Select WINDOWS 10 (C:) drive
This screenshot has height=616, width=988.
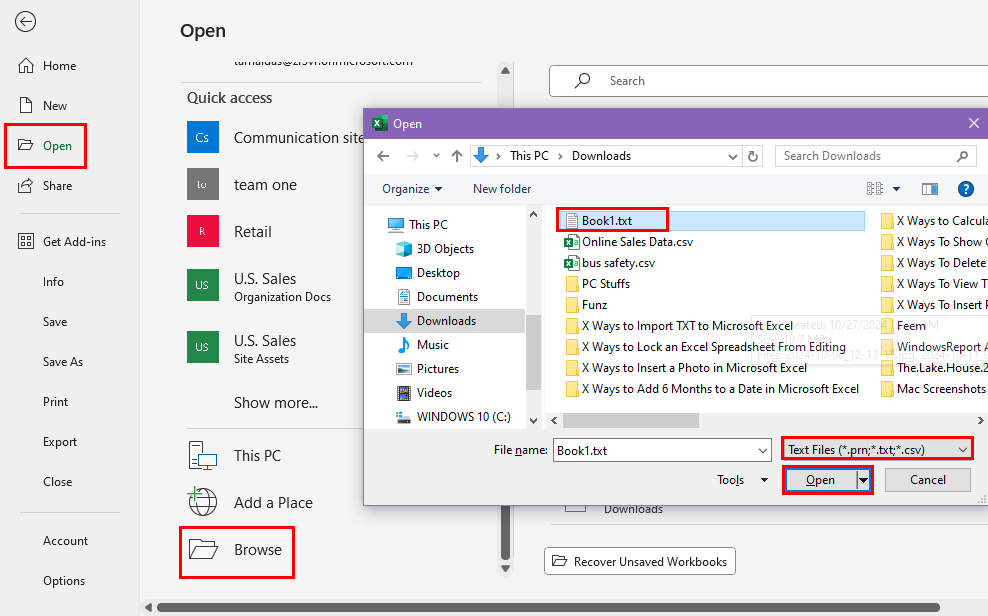(452, 416)
